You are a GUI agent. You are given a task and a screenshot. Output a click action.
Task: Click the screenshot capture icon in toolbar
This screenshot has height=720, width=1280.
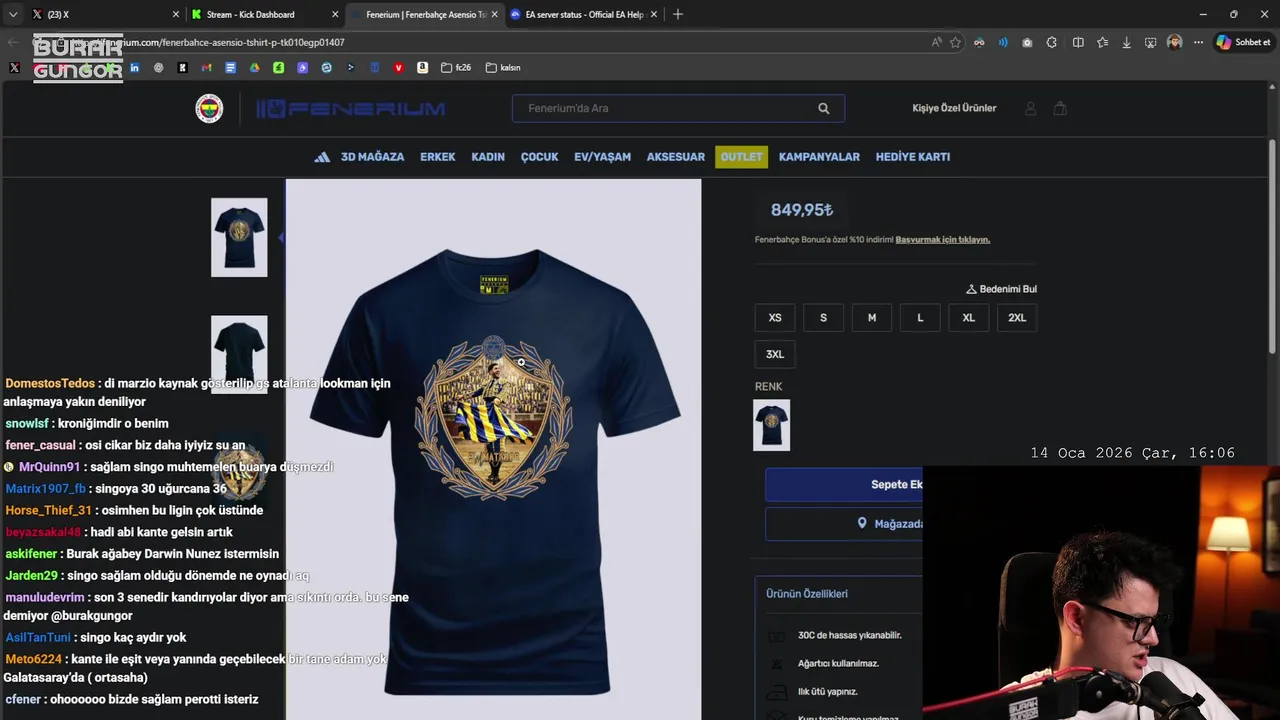tap(1151, 42)
